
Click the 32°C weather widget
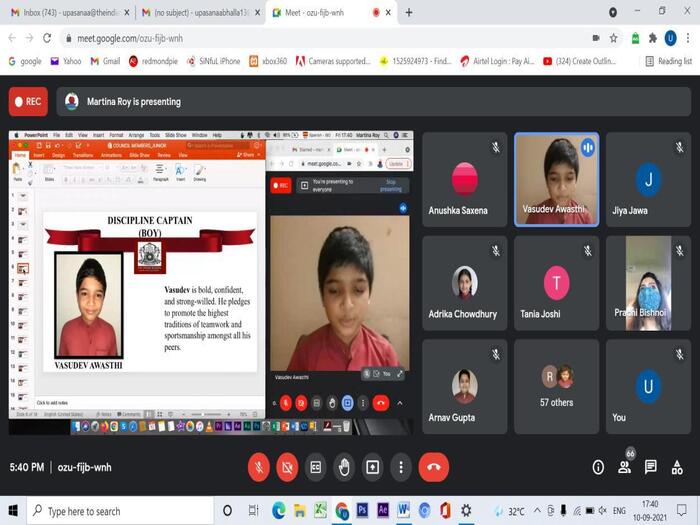pyautogui.click(x=510, y=511)
